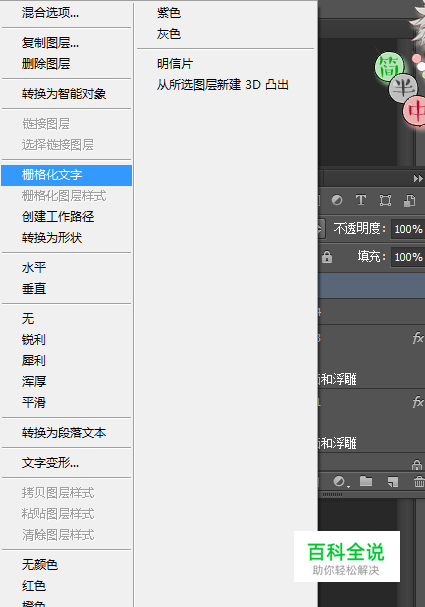
Task: Click the green 简 circle on canvas
Action: pyautogui.click(x=389, y=67)
